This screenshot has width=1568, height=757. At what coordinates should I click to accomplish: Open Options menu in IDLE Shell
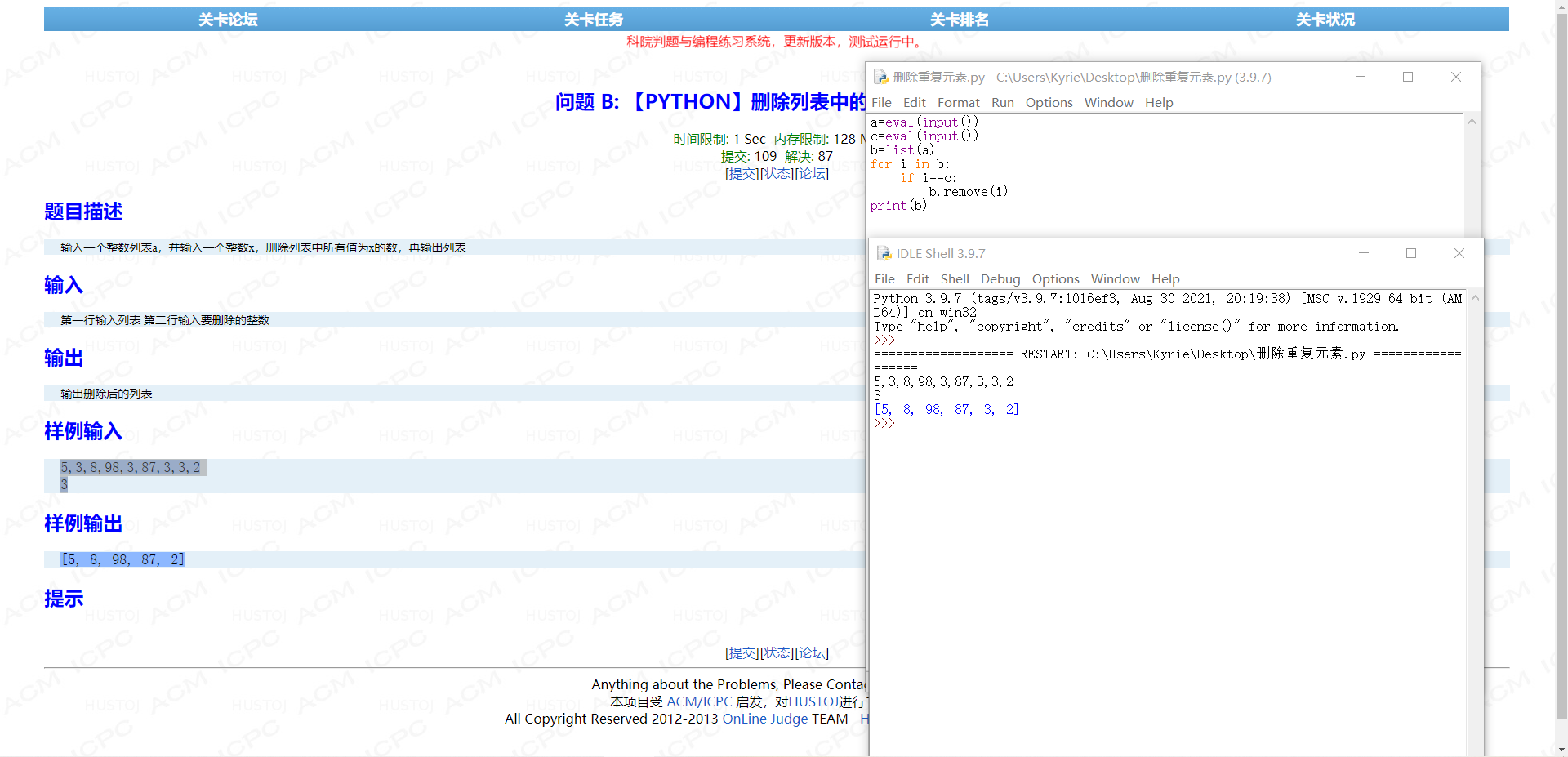pyautogui.click(x=1055, y=278)
